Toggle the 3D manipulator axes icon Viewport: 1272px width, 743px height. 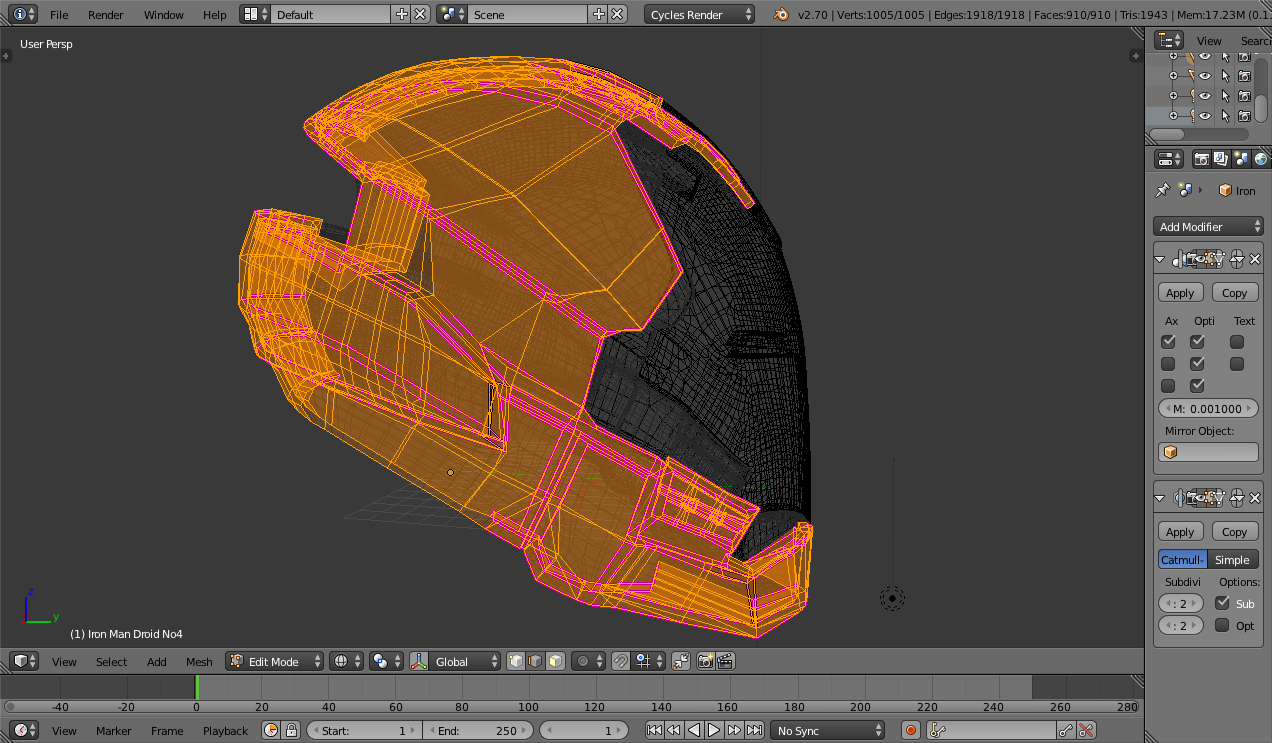coord(419,661)
